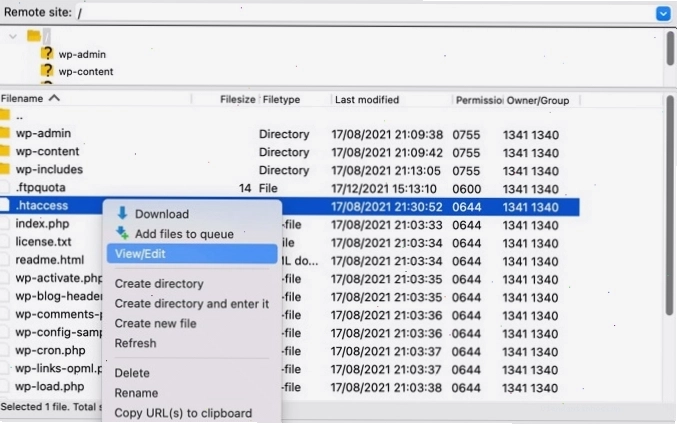Choose Create directory and enter it
Viewport: 677px width, 425px height.
(x=192, y=304)
